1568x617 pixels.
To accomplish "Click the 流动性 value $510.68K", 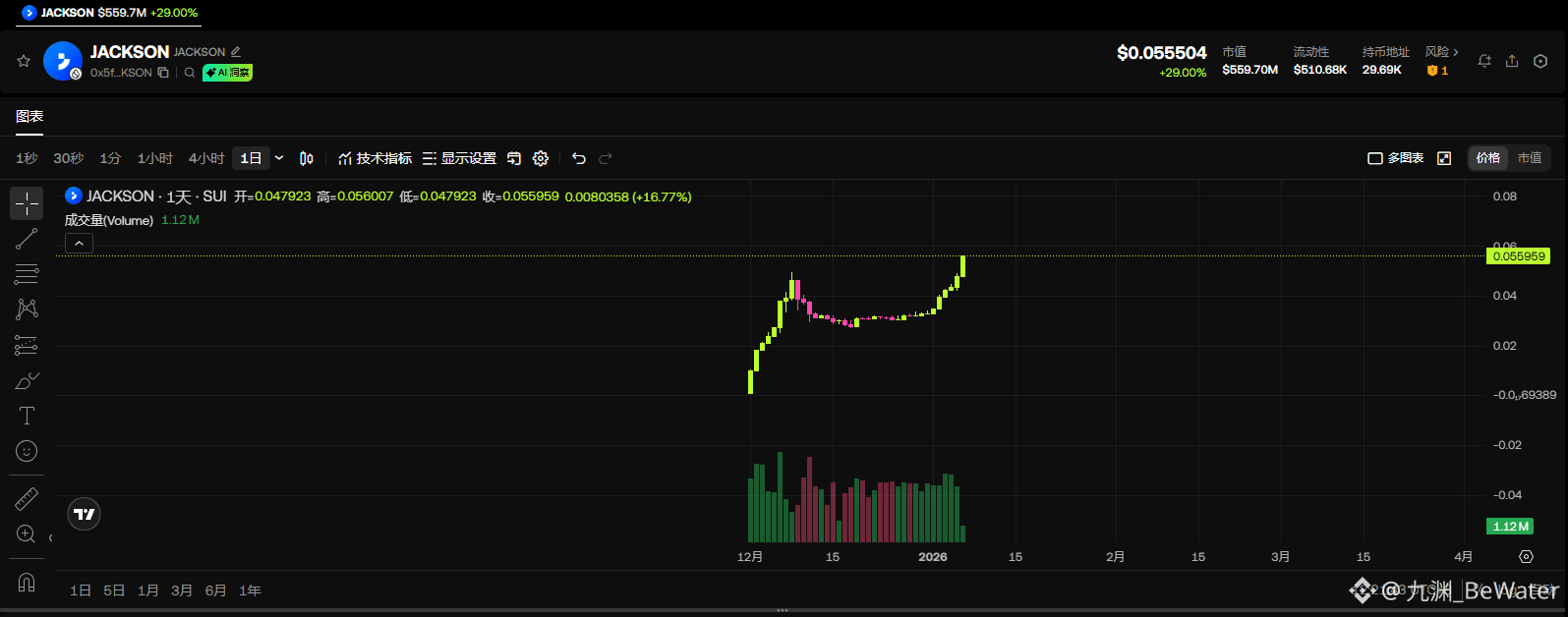I will pos(1320,70).
